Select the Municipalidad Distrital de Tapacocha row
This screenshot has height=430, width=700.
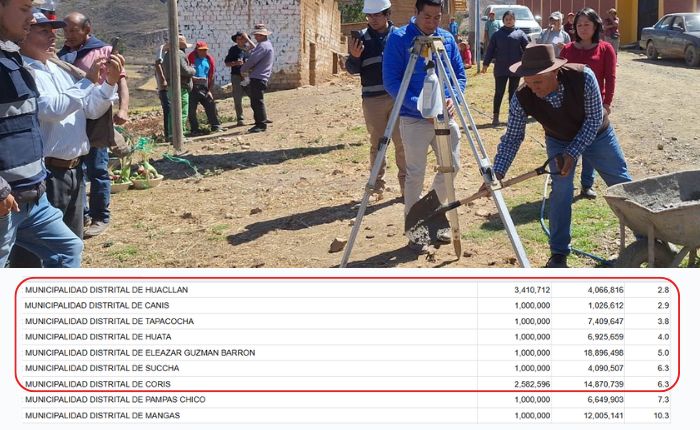(x=346, y=321)
